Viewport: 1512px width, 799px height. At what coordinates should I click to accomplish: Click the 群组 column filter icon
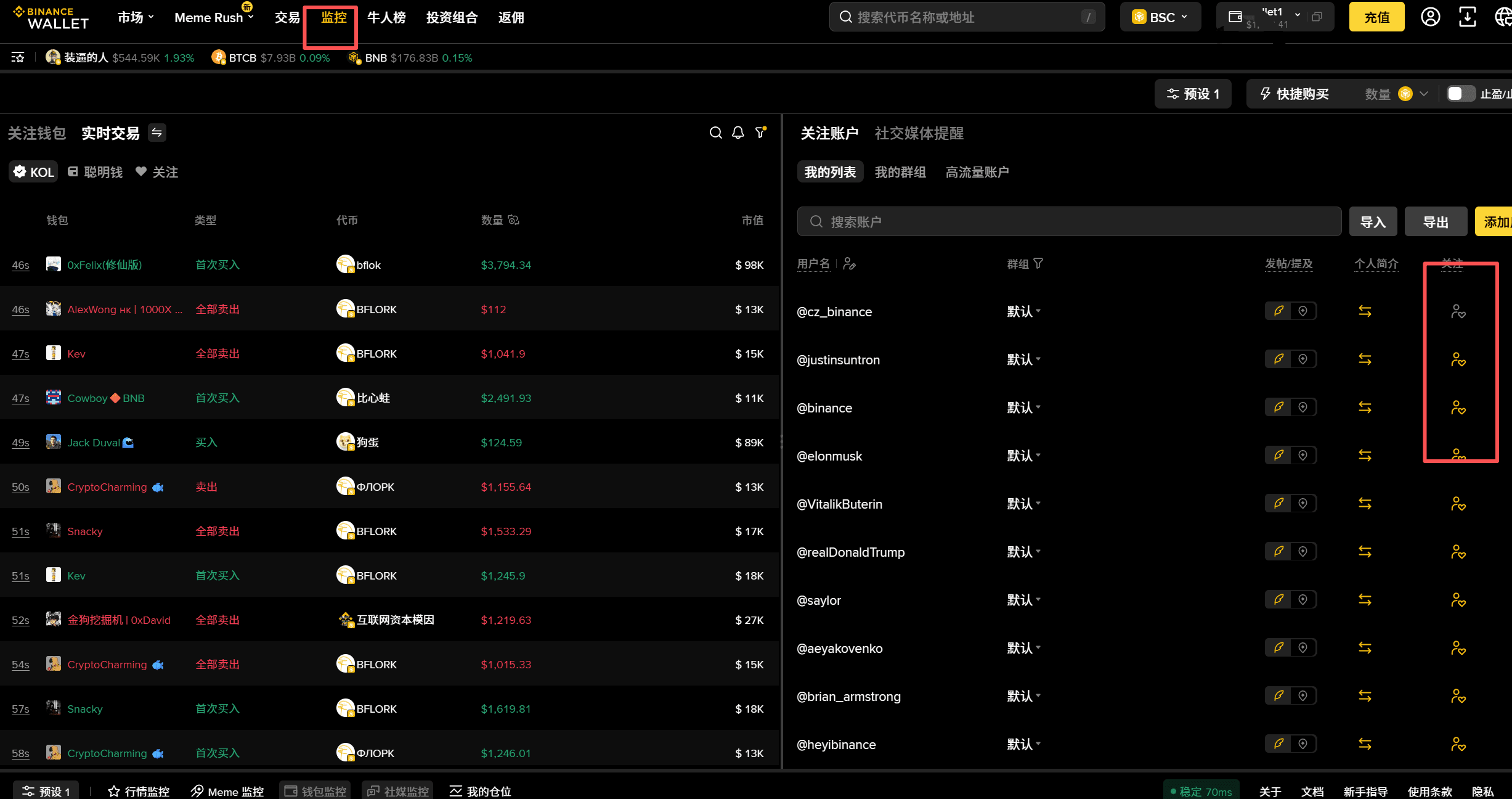(1038, 264)
